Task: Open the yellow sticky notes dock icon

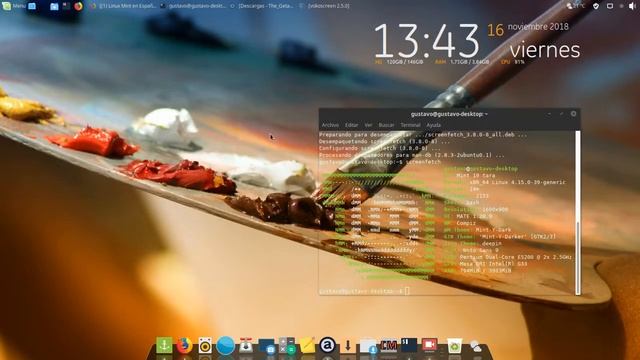Action: click(x=307, y=345)
